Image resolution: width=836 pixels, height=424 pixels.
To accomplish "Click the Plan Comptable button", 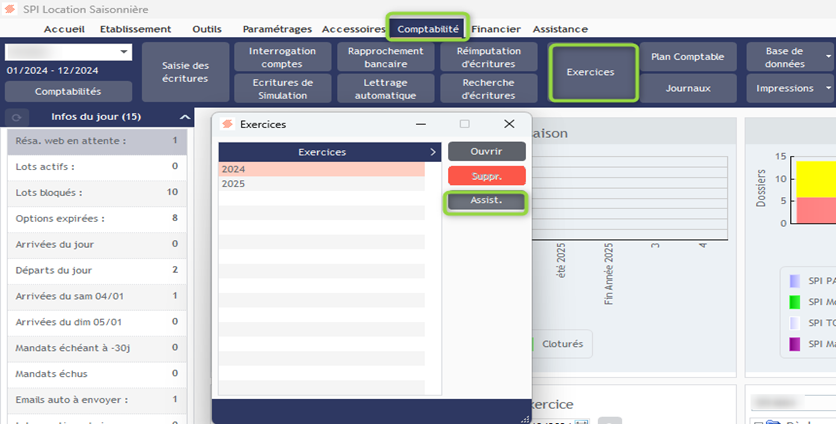I will [x=688, y=57].
